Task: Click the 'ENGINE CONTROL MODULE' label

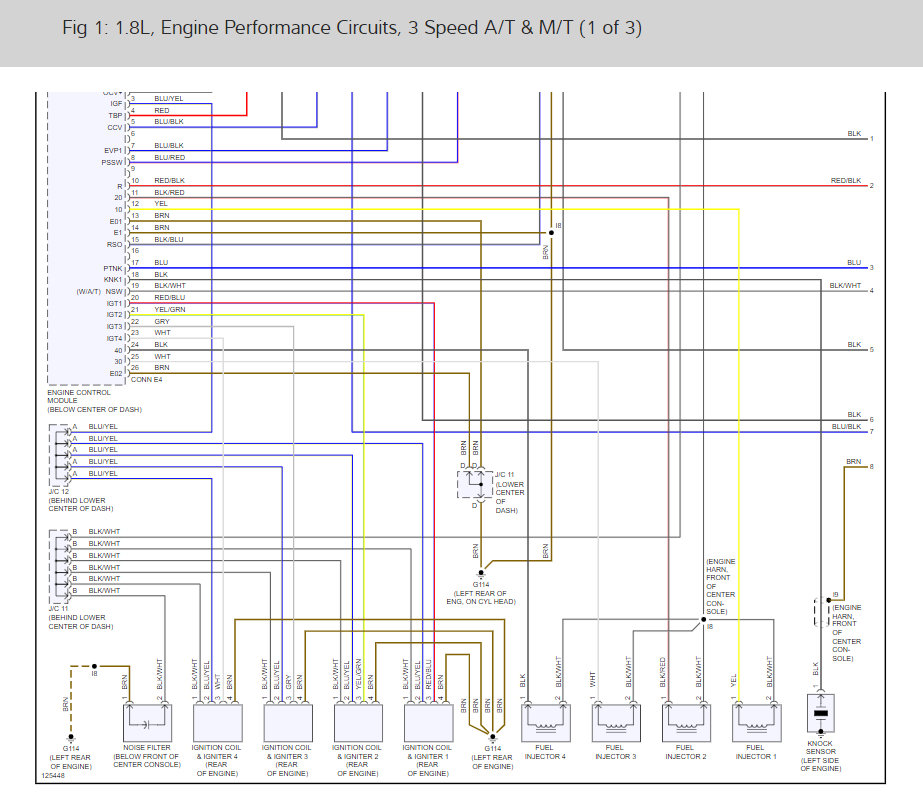Action: (79, 396)
